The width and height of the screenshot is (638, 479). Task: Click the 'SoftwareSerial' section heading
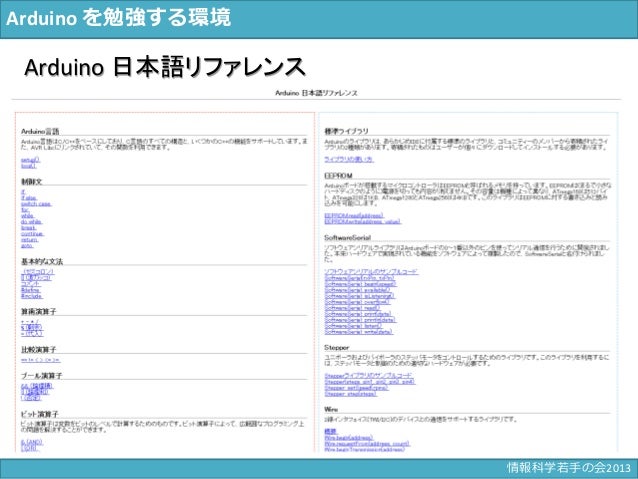coord(347,238)
